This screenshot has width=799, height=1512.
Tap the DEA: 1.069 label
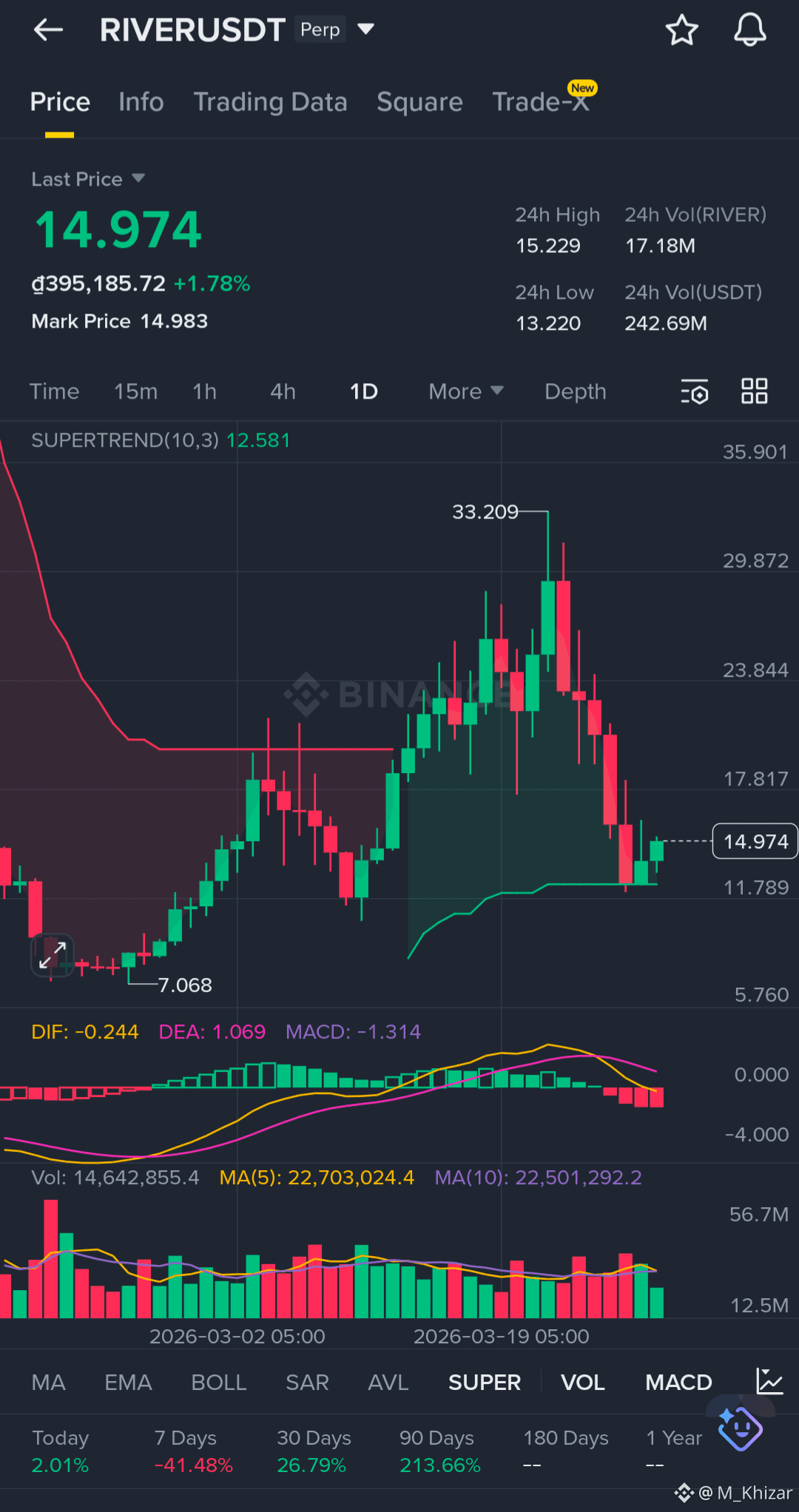pyautogui.click(x=212, y=1031)
